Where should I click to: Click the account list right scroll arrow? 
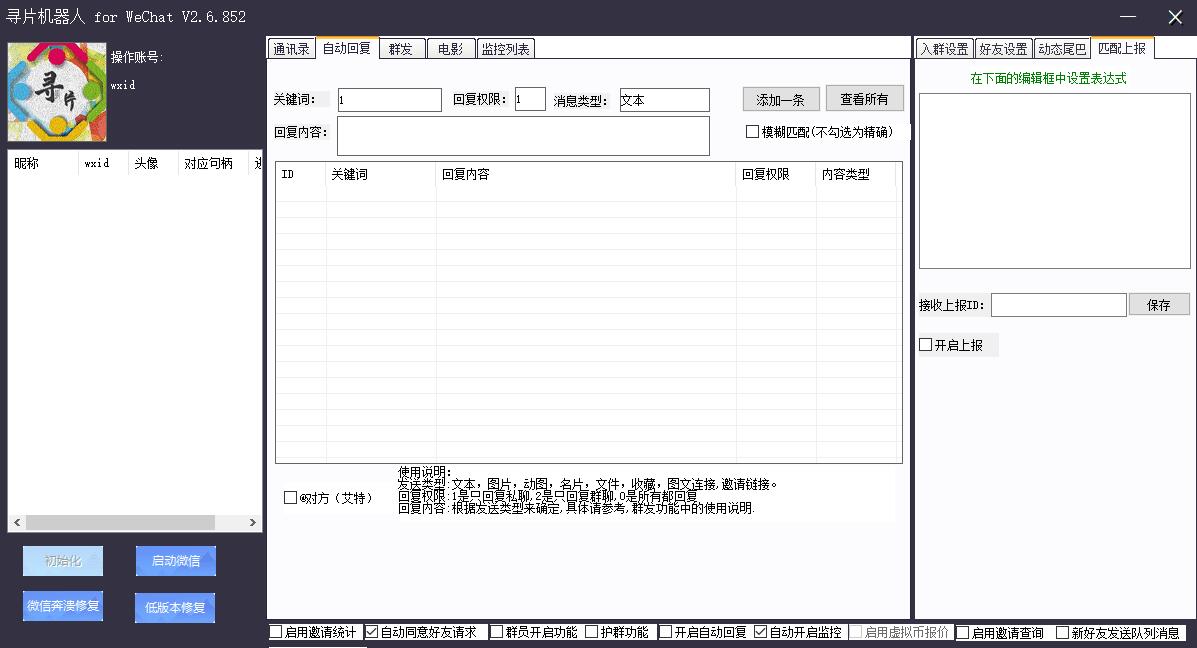coord(253,523)
